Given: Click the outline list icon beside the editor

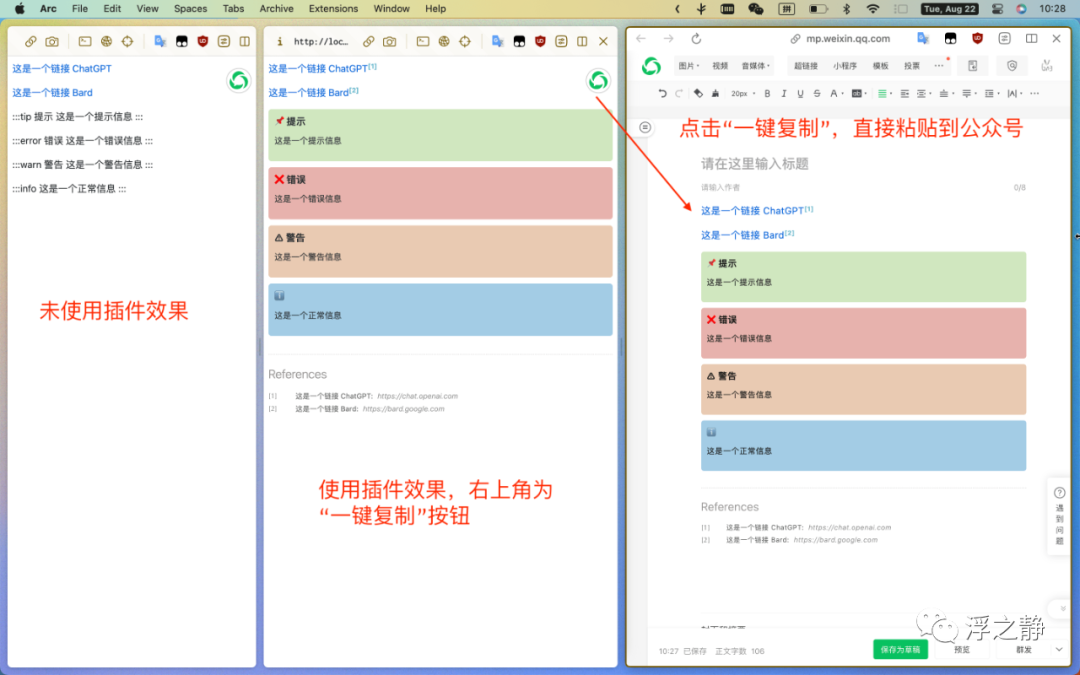Looking at the screenshot, I should click(645, 127).
